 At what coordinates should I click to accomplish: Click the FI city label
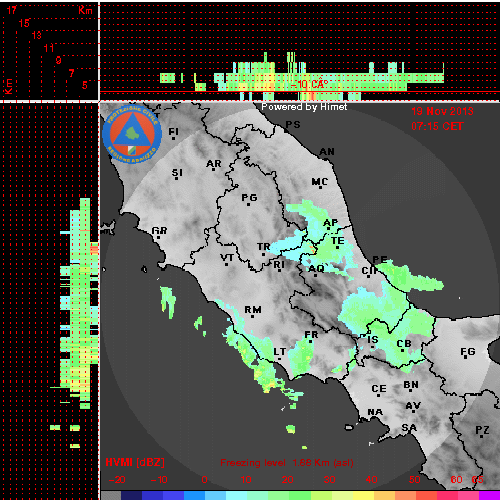[173, 132]
